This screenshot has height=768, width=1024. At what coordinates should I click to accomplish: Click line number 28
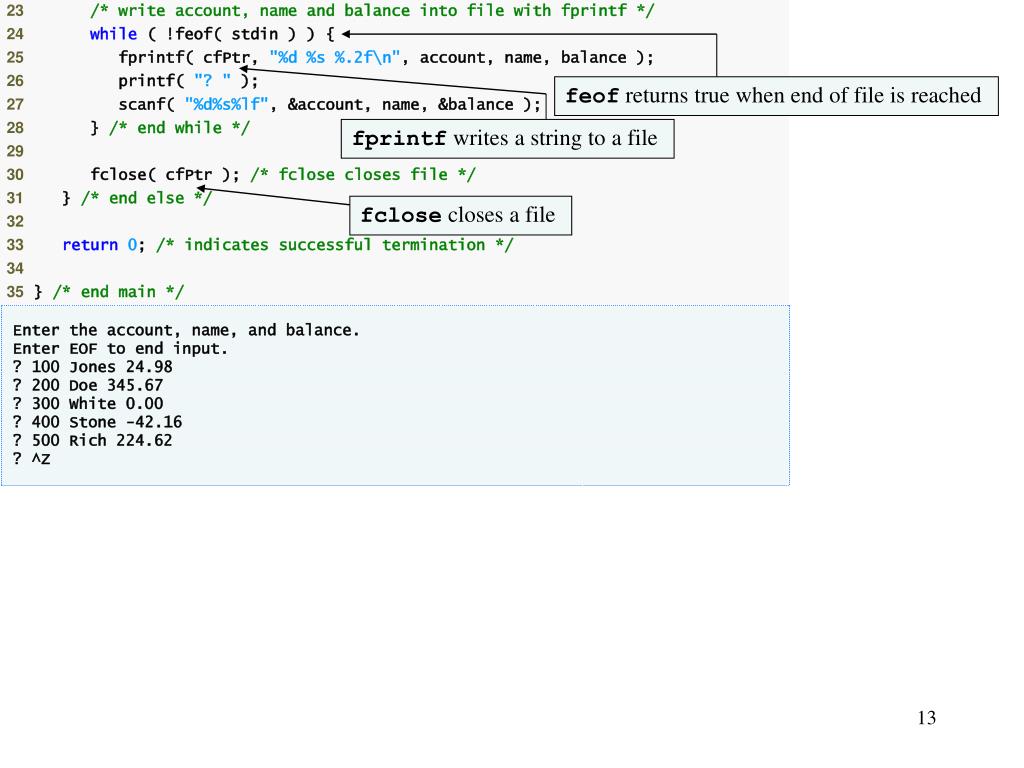(15, 128)
